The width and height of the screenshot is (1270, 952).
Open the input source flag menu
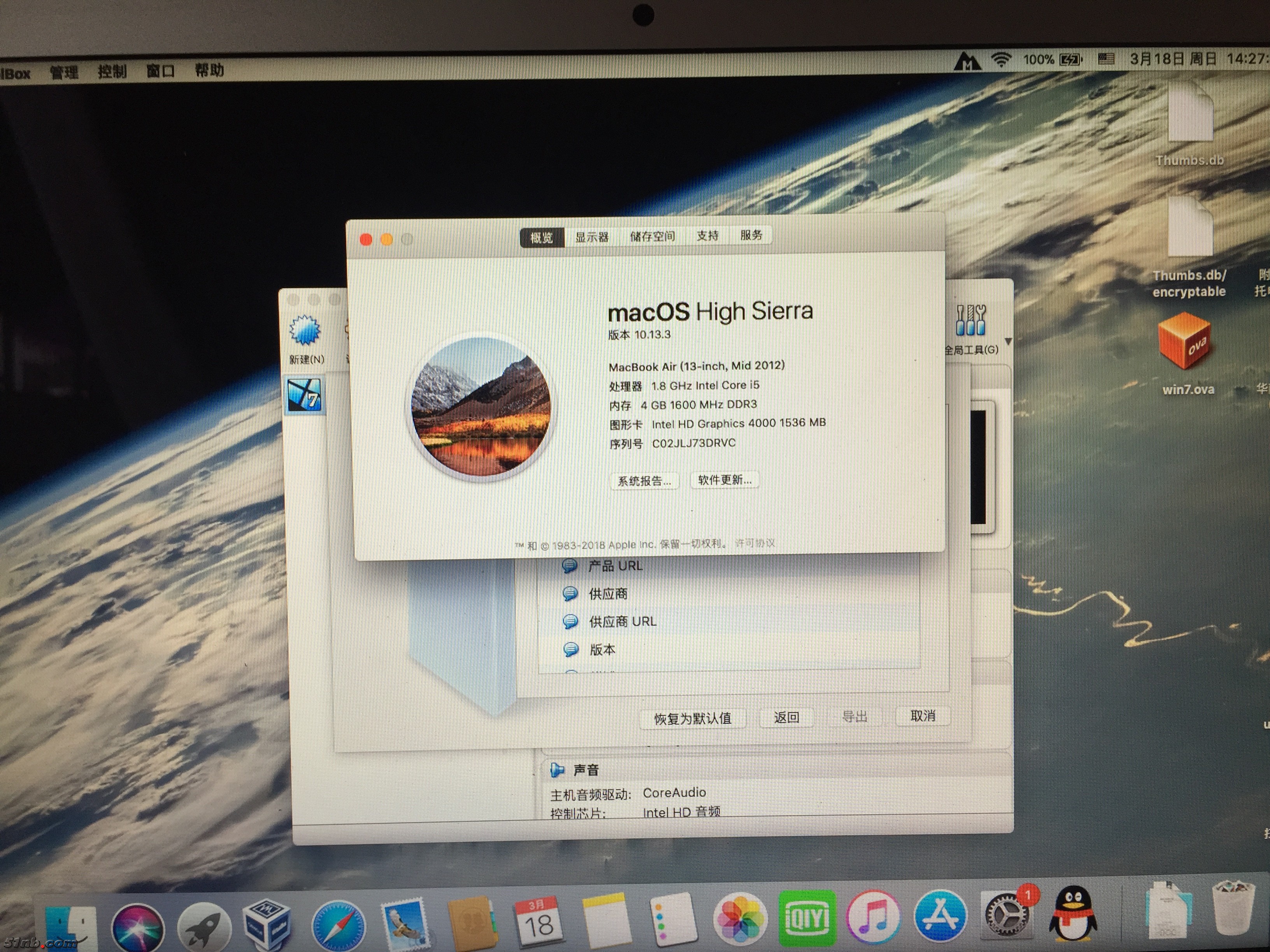1106,59
